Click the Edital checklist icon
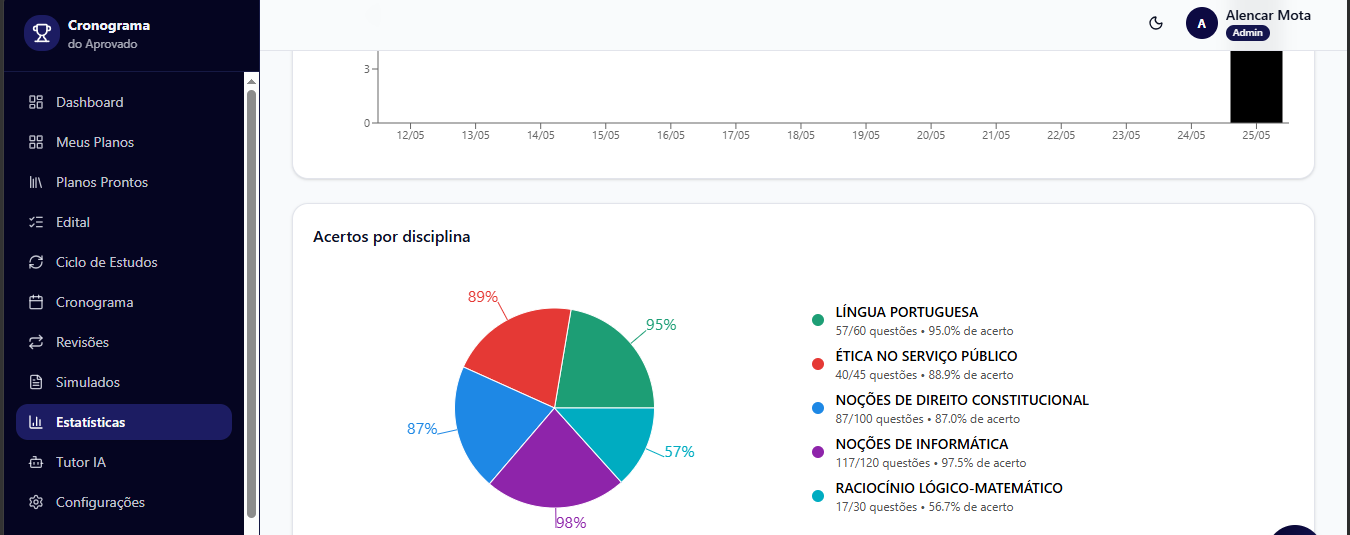 pos(36,222)
